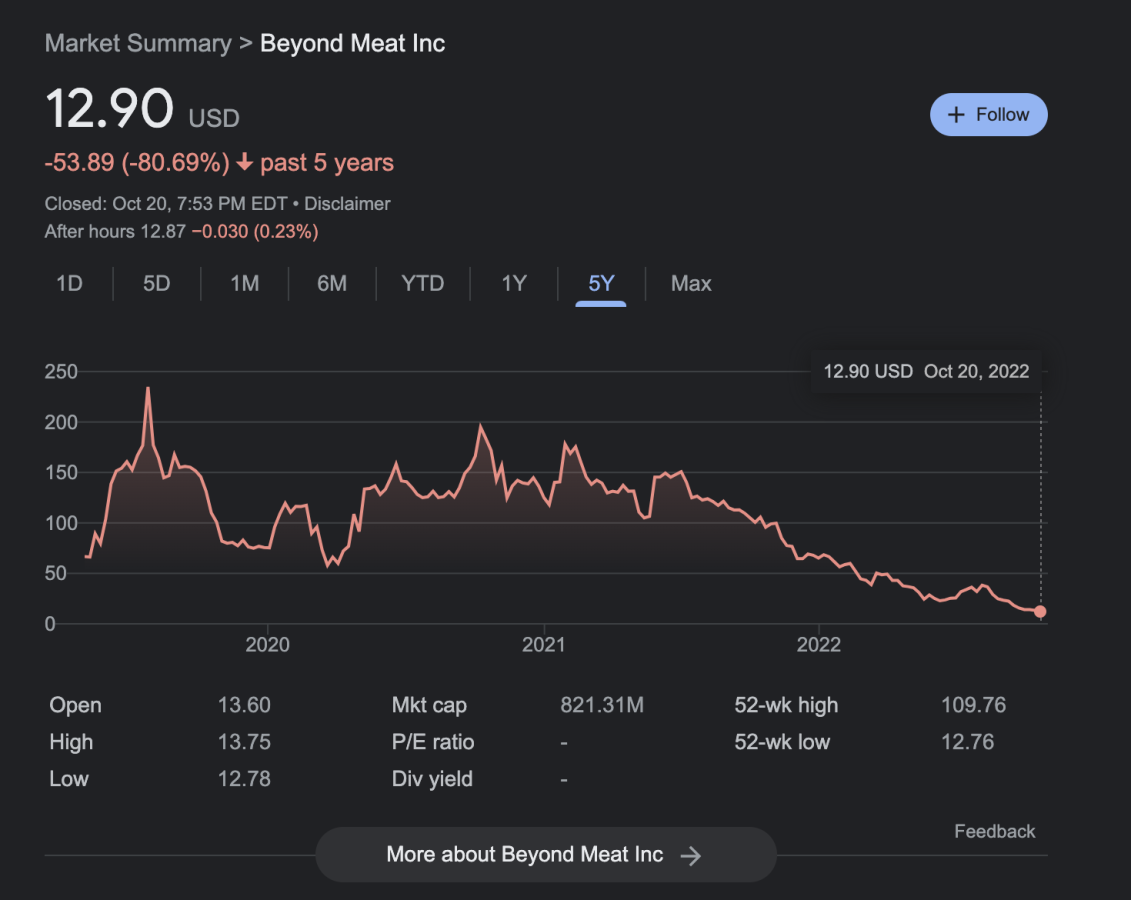The image size is (1131, 900).
Task: Choose the 1Y range tab
Action: click(514, 283)
